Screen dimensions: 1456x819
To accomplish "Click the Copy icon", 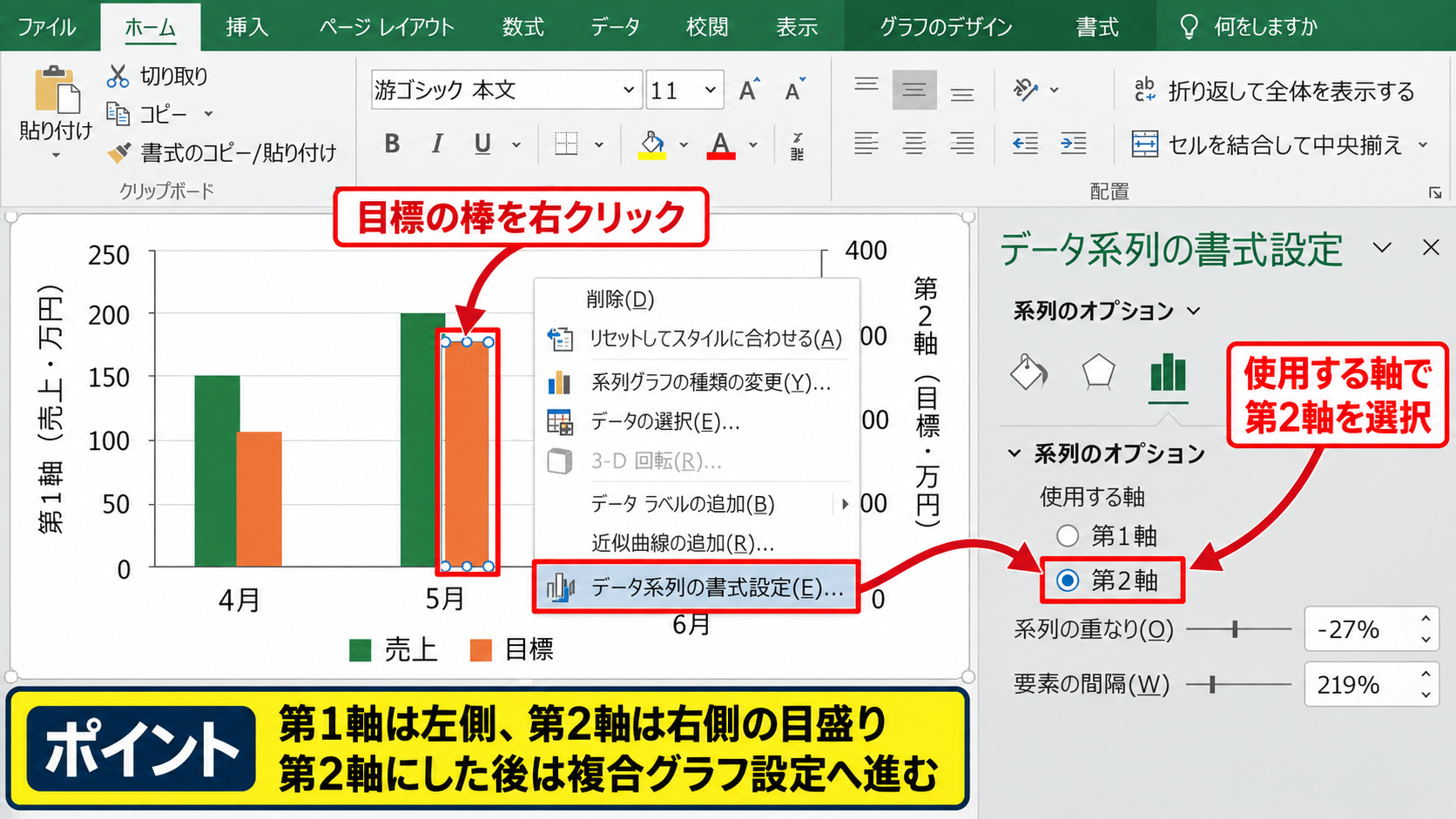I will pos(118,114).
